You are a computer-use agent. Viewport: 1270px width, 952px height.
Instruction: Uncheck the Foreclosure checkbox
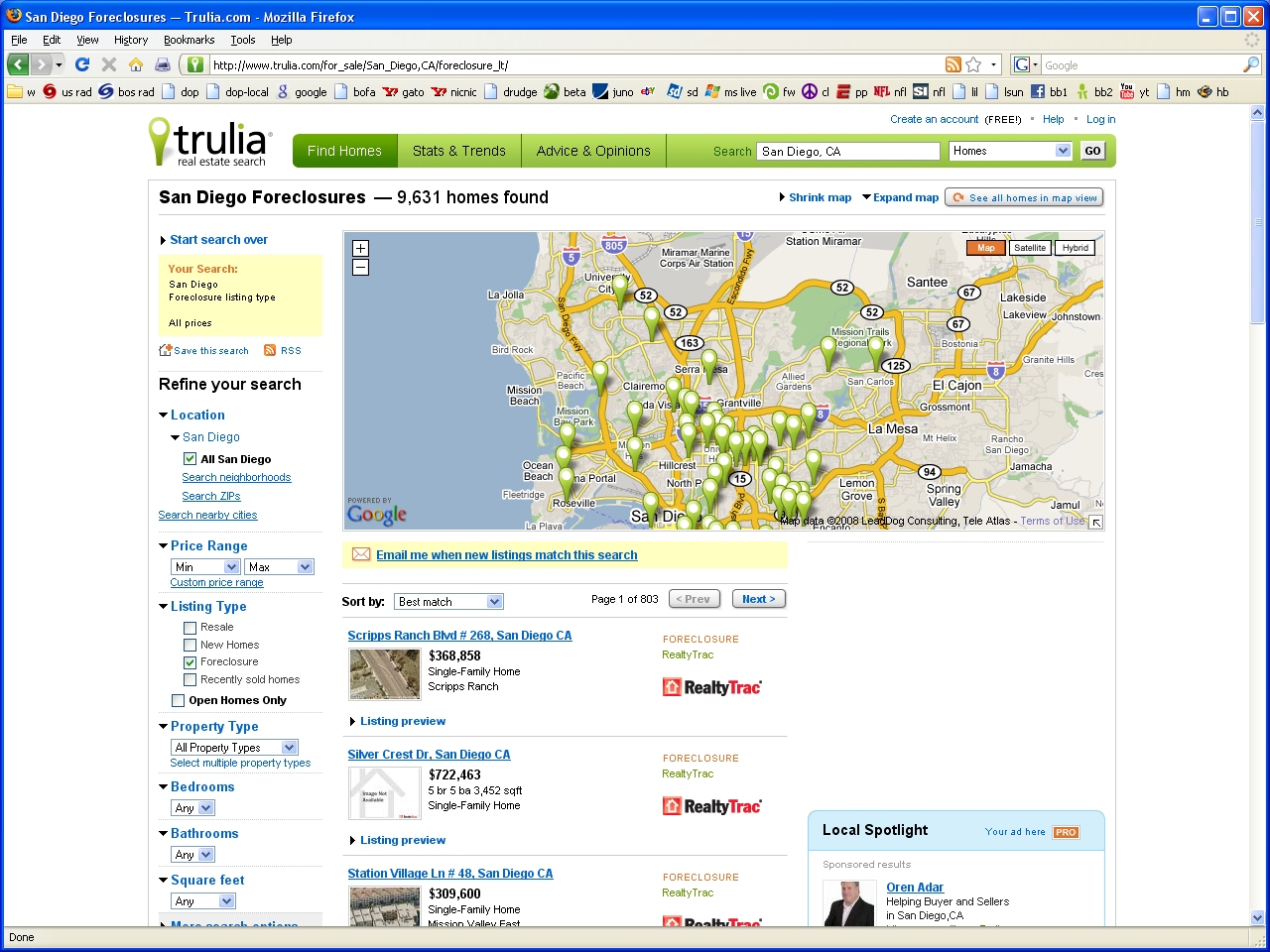click(x=190, y=662)
